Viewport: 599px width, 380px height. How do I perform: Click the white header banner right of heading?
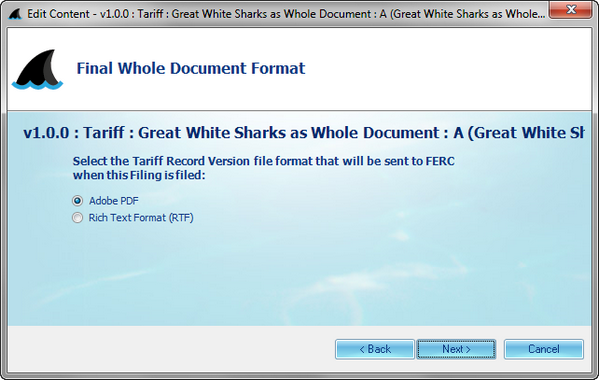point(447,69)
